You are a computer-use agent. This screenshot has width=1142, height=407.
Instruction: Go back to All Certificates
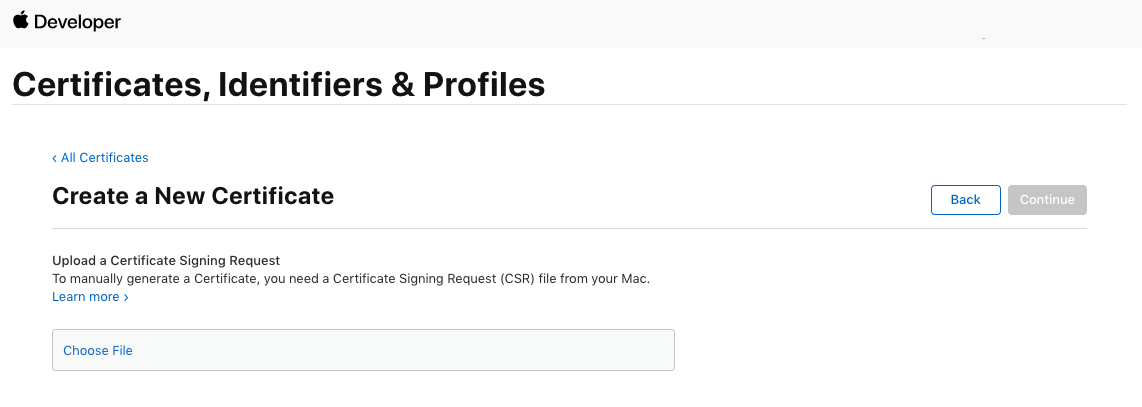104,158
